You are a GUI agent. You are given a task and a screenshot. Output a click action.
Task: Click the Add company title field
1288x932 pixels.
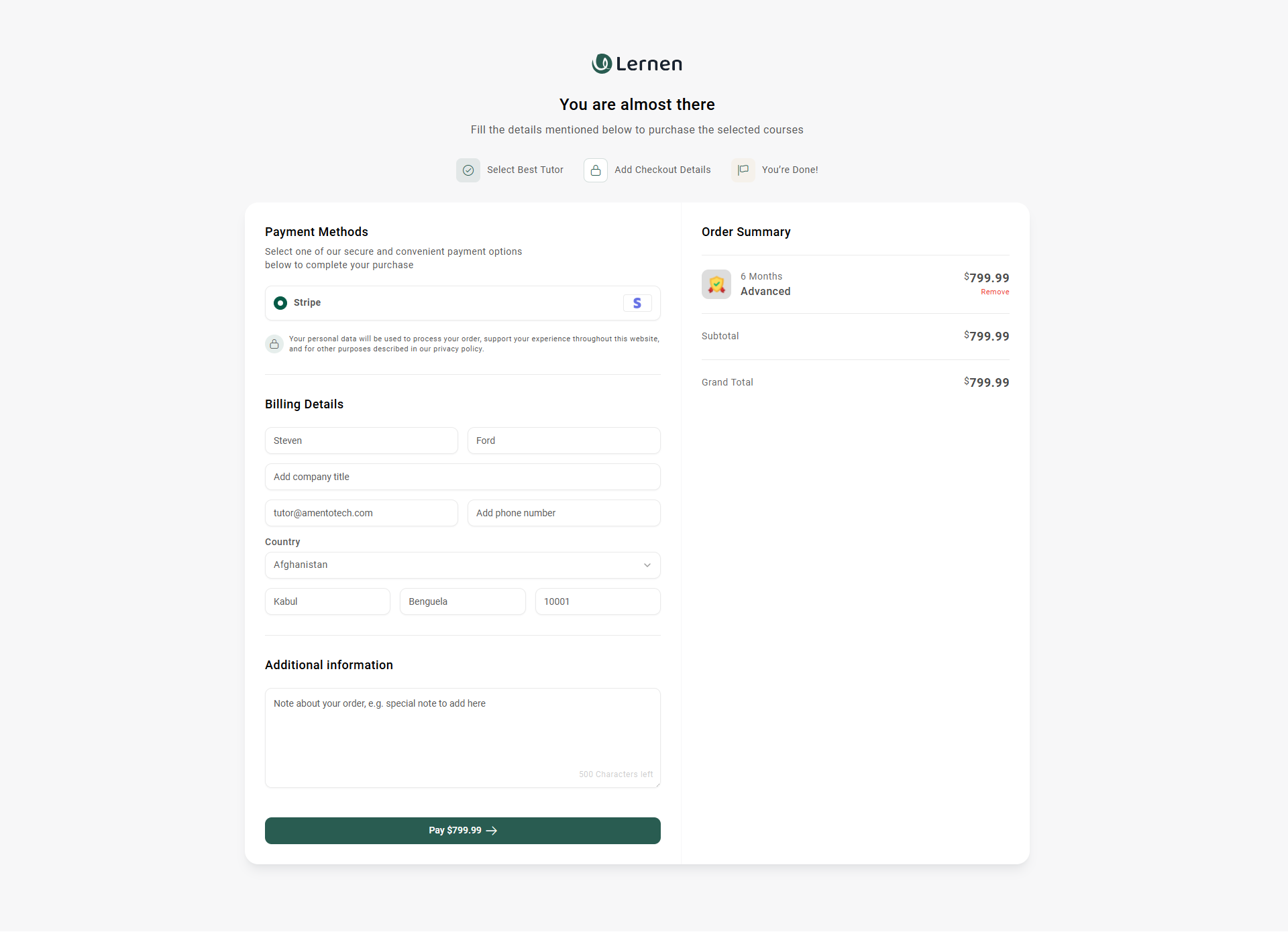(x=462, y=477)
